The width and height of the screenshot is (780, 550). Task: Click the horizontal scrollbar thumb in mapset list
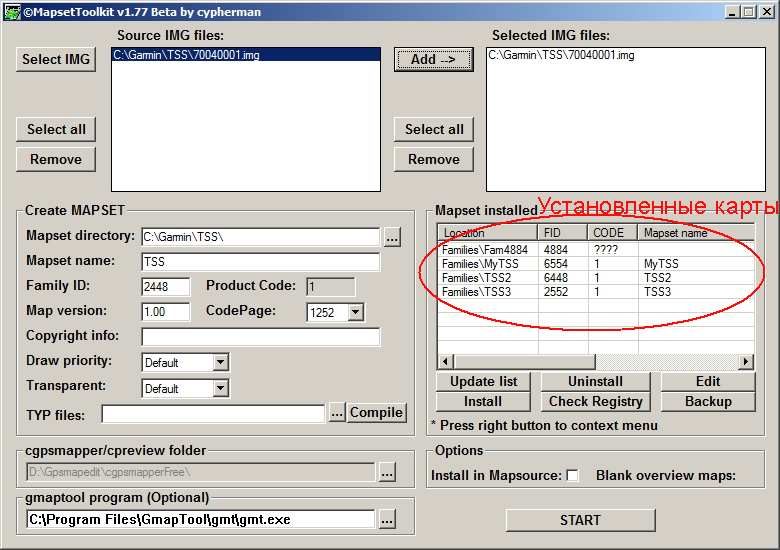pos(524,362)
